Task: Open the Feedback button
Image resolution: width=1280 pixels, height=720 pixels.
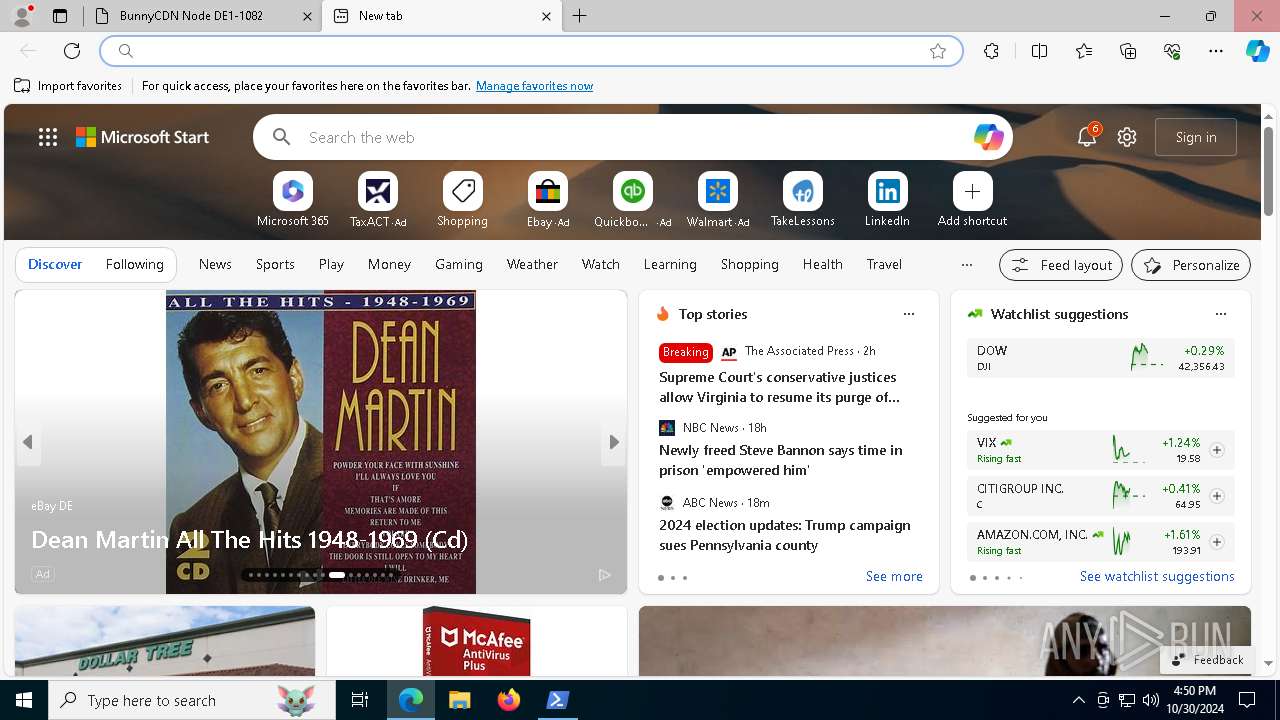Action: click(x=1207, y=660)
